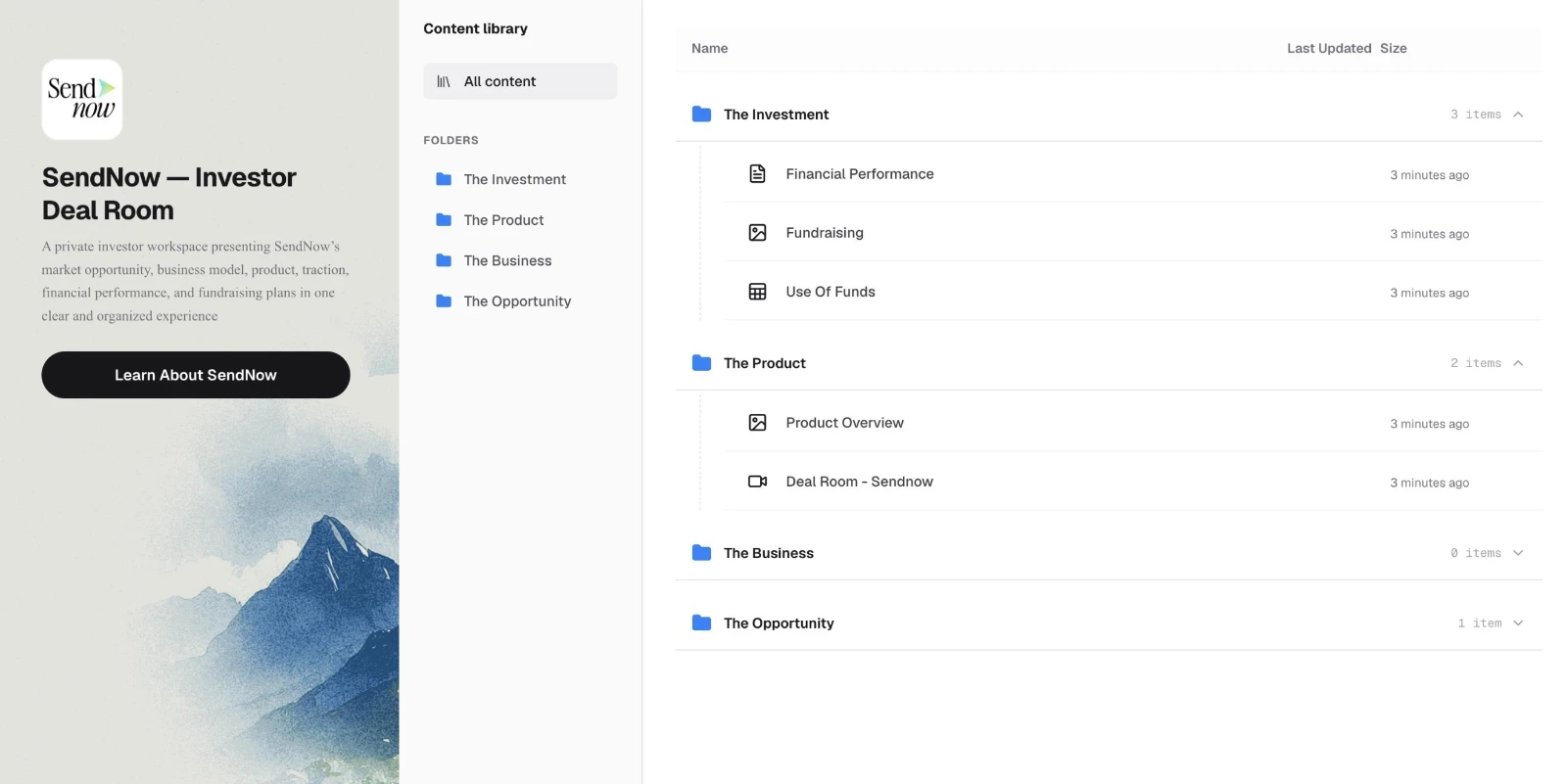This screenshot has width=1567, height=784.
Task: Click the Financial Performance document icon
Action: click(757, 174)
